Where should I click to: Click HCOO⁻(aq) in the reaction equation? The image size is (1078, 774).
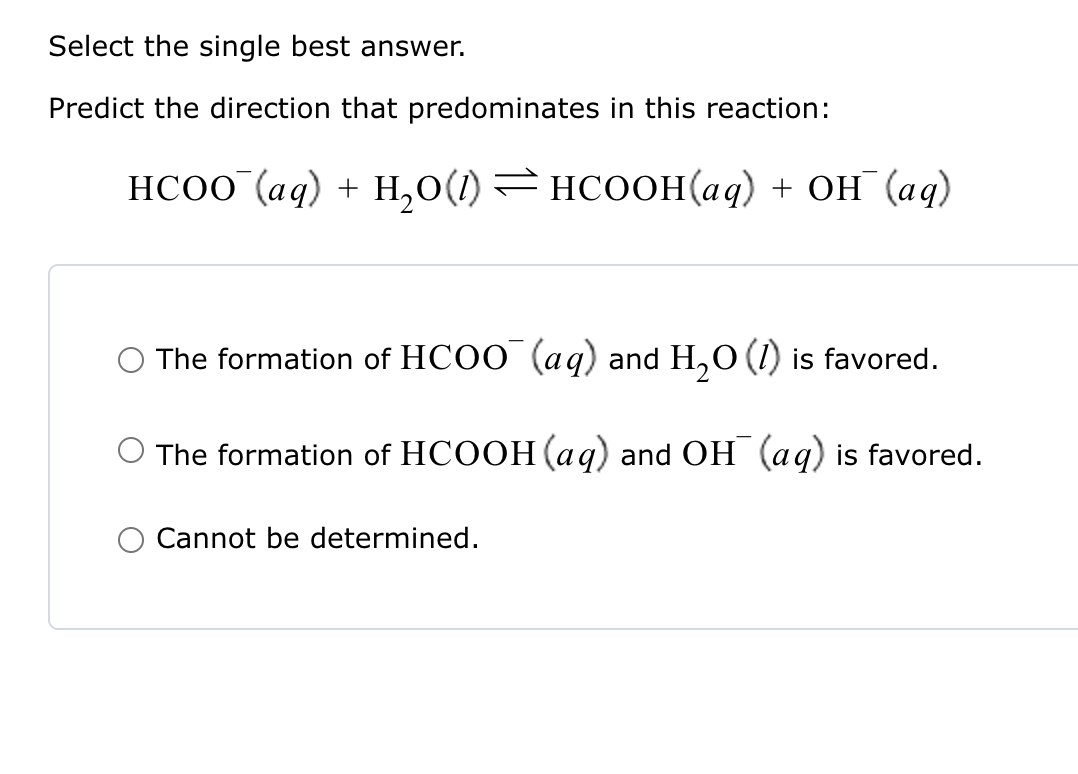[x=220, y=188]
